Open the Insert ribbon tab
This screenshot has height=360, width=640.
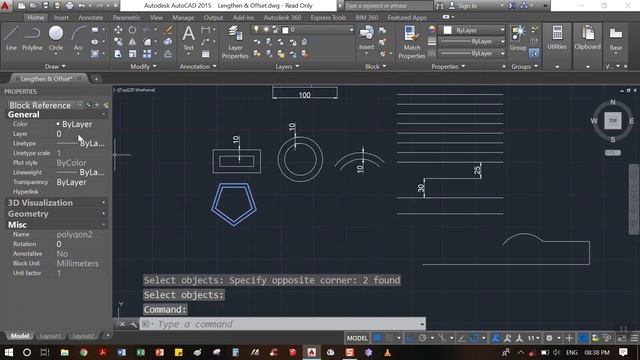pyautogui.click(x=61, y=18)
